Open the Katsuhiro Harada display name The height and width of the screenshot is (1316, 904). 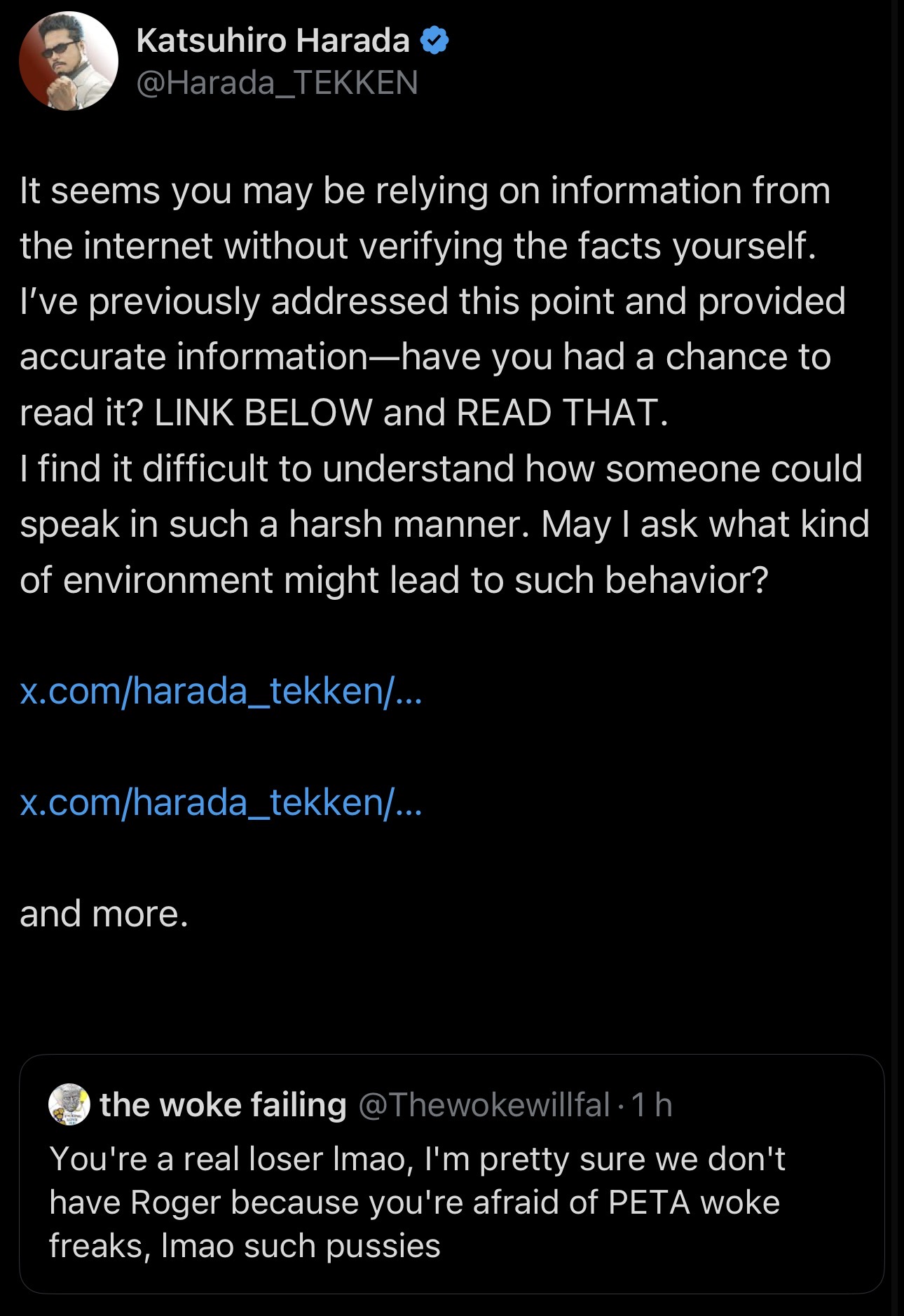[273, 41]
